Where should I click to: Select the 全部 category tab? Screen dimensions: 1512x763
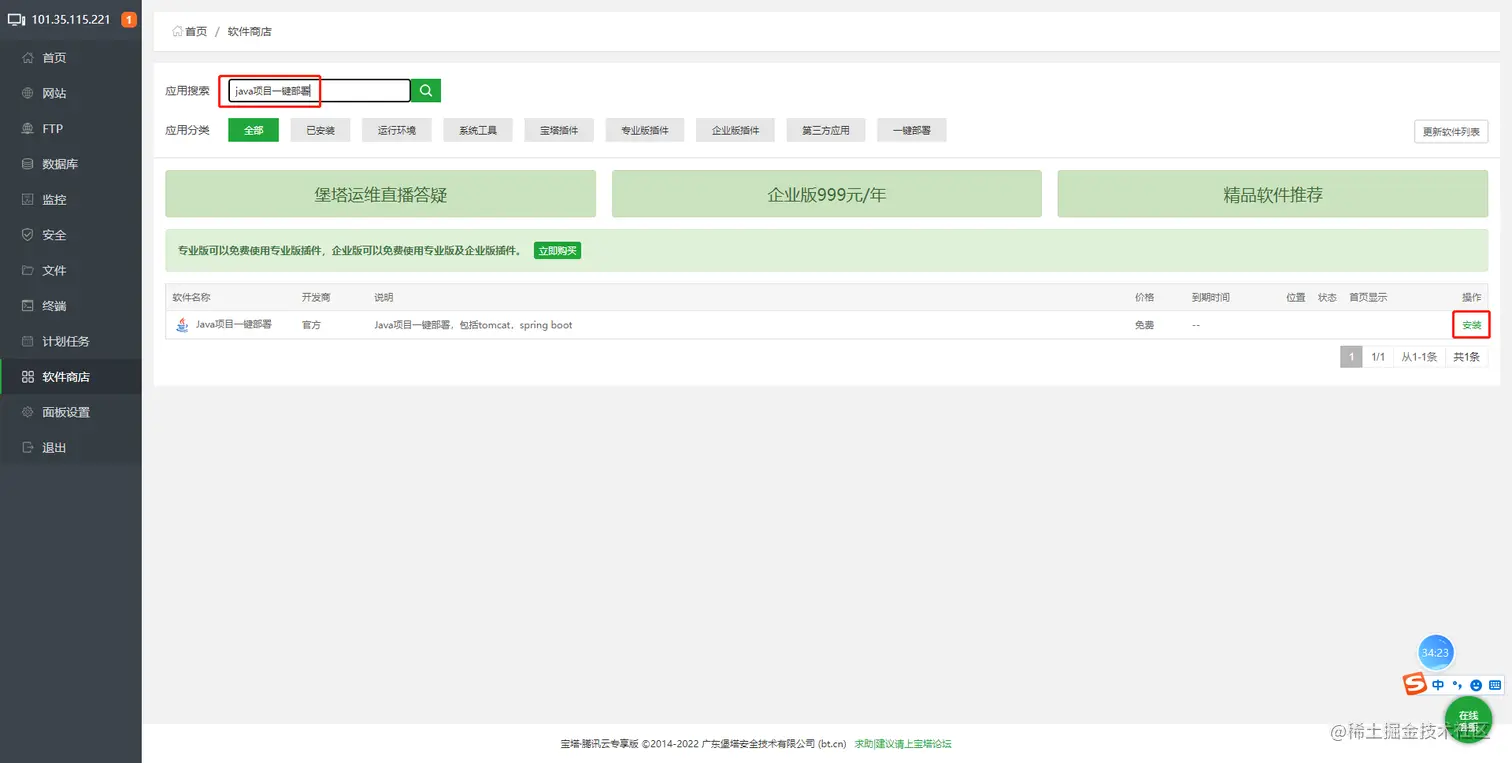pos(253,130)
